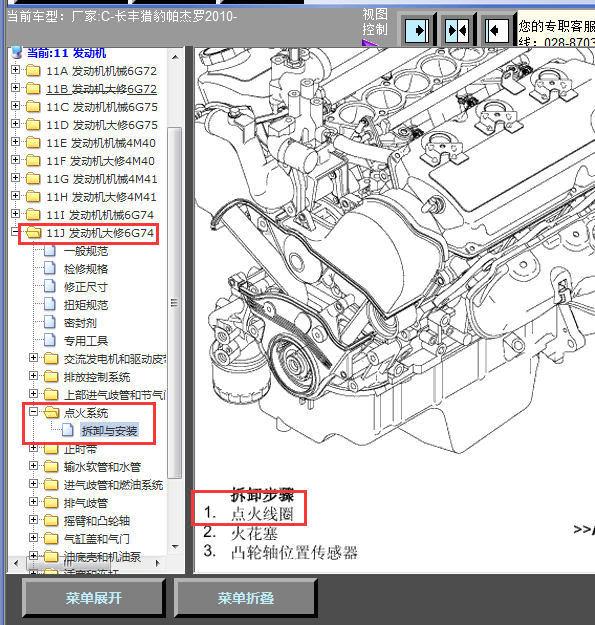Click the 11A 发动机机械6G72 folder icon
This screenshot has width=595, height=625.
(x=33, y=71)
